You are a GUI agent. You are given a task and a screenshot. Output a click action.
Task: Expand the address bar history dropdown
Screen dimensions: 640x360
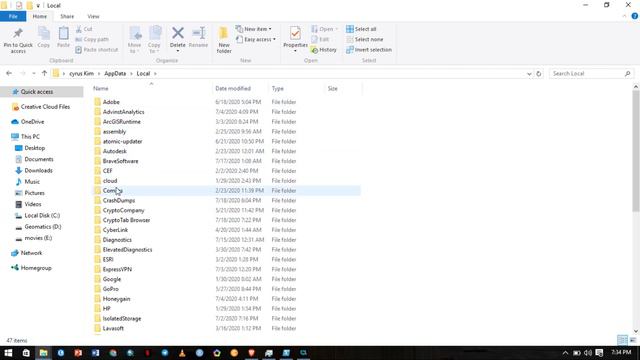tap(529, 74)
